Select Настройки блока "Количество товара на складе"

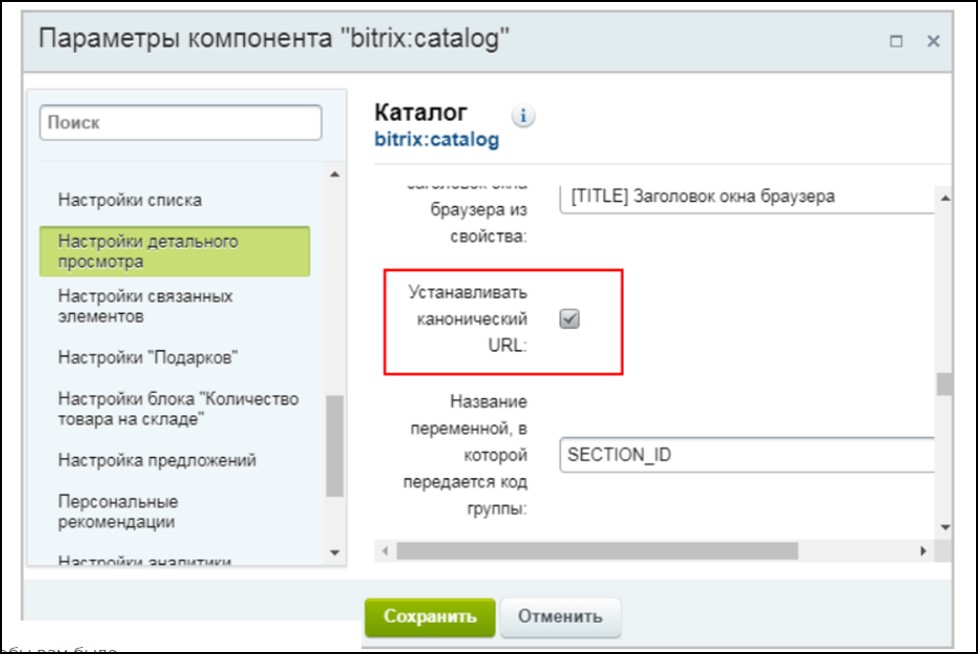(x=178, y=409)
